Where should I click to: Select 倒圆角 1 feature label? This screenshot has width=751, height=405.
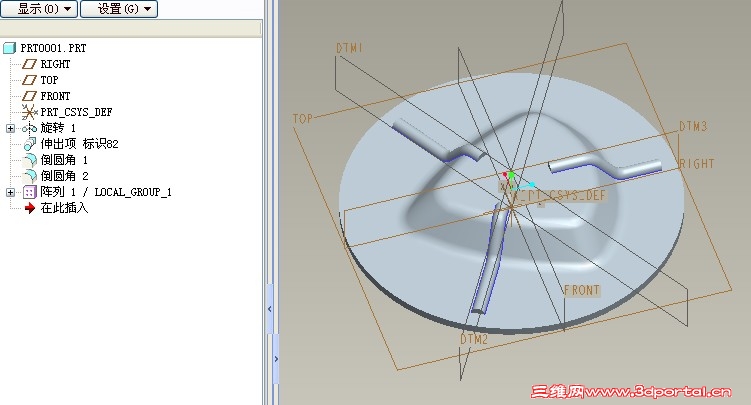click(x=64, y=160)
